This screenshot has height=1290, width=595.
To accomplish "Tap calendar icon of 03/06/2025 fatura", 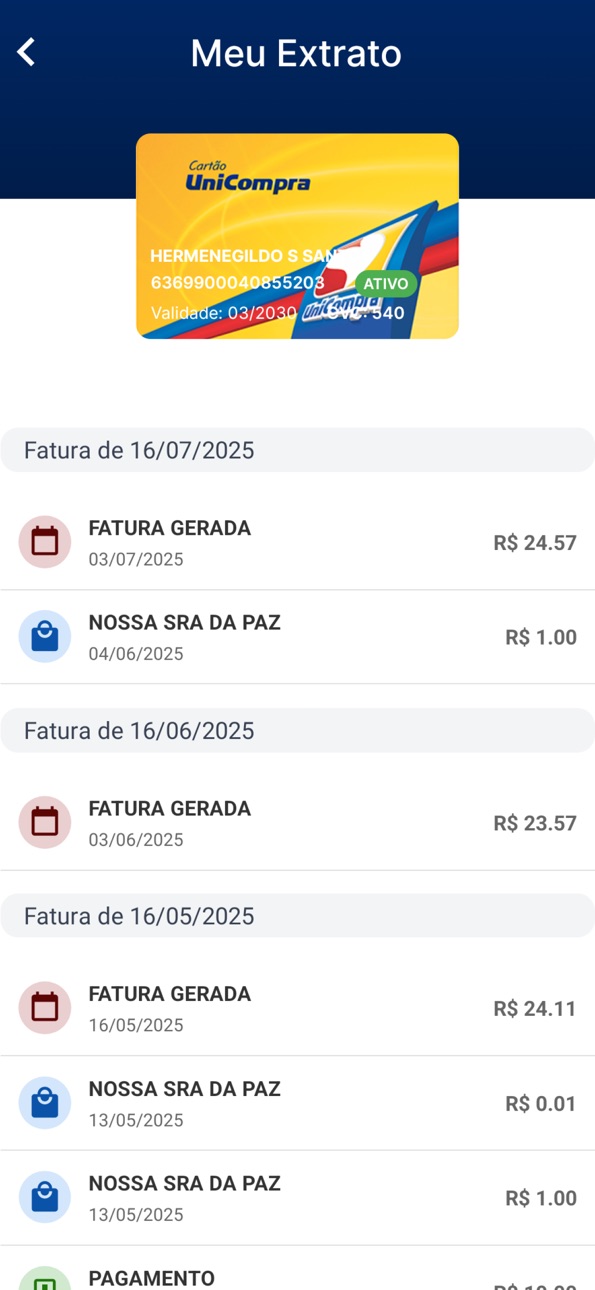I will click(45, 822).
